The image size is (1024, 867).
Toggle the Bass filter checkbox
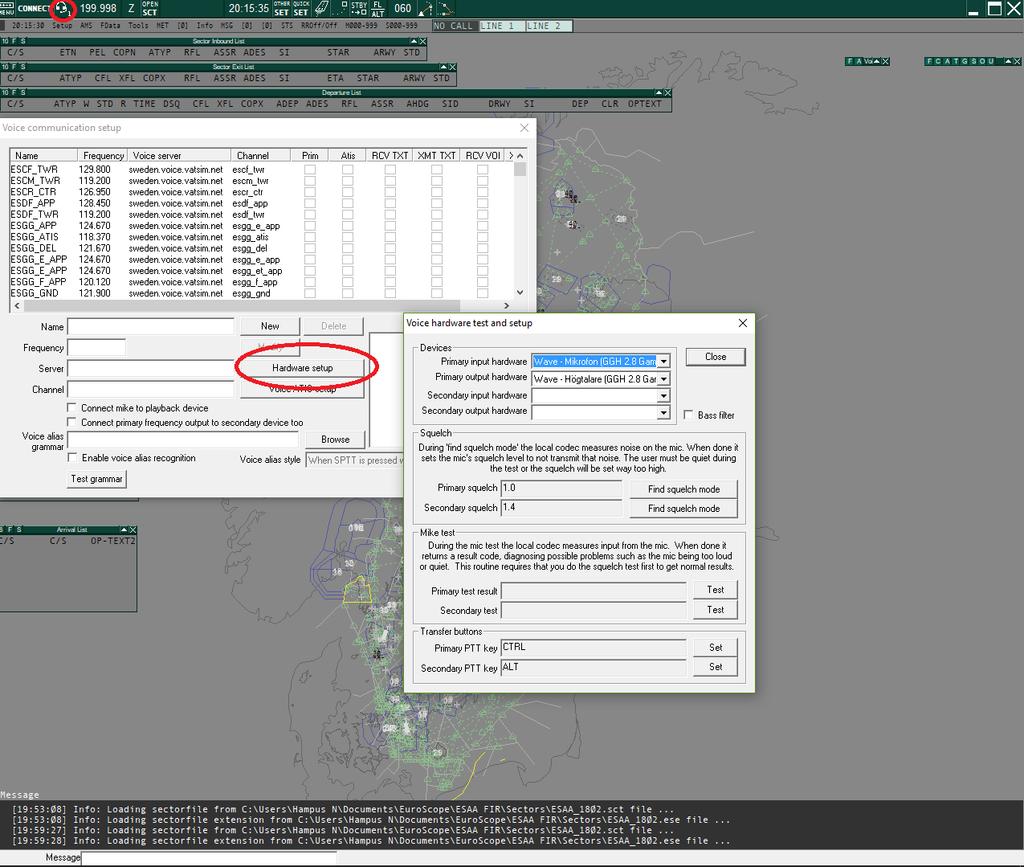688,415
